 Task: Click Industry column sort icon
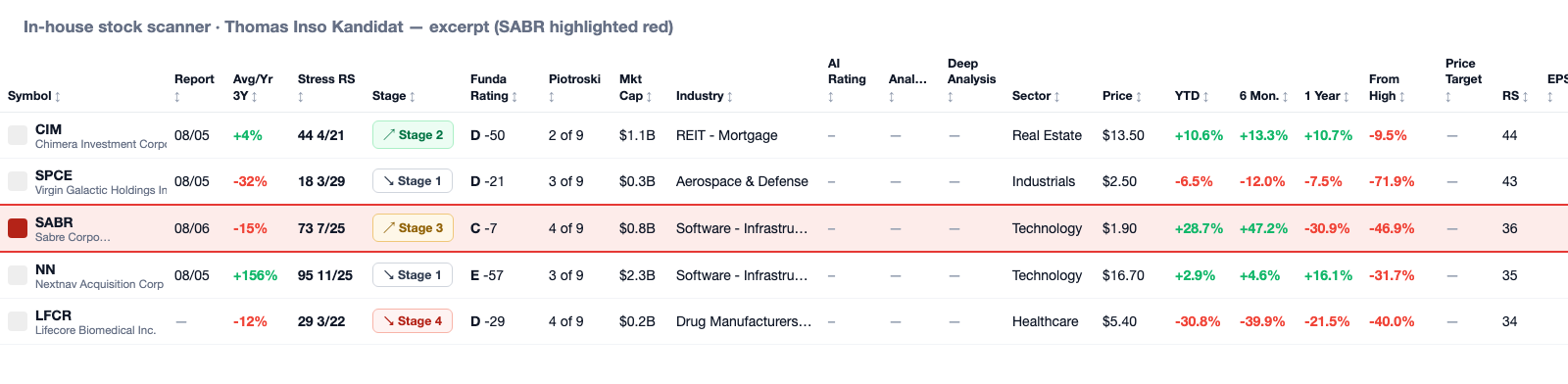730,97
